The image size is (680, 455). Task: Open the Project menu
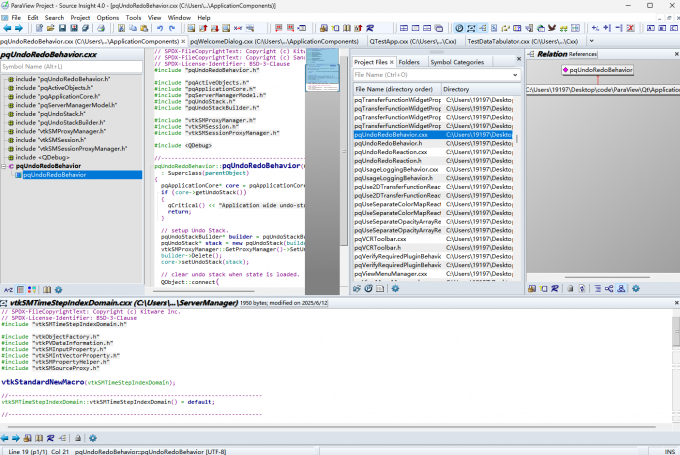point(79,17)
